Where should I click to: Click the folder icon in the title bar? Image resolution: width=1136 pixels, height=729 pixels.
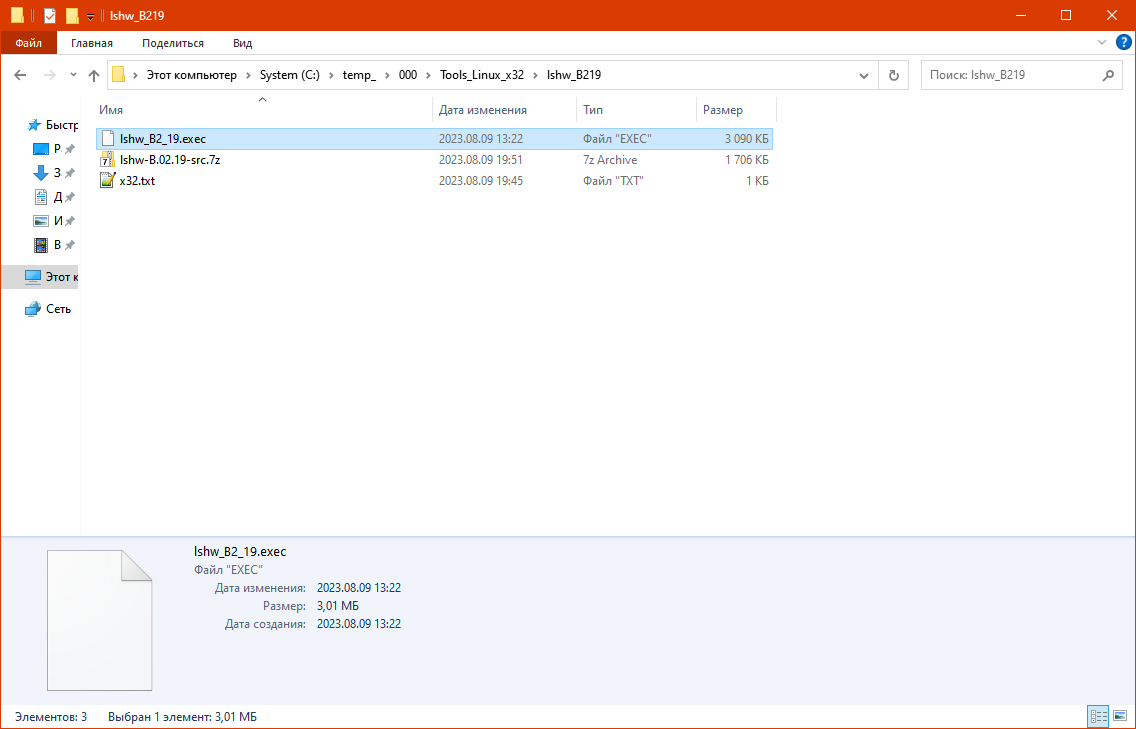tap(17, 15)
